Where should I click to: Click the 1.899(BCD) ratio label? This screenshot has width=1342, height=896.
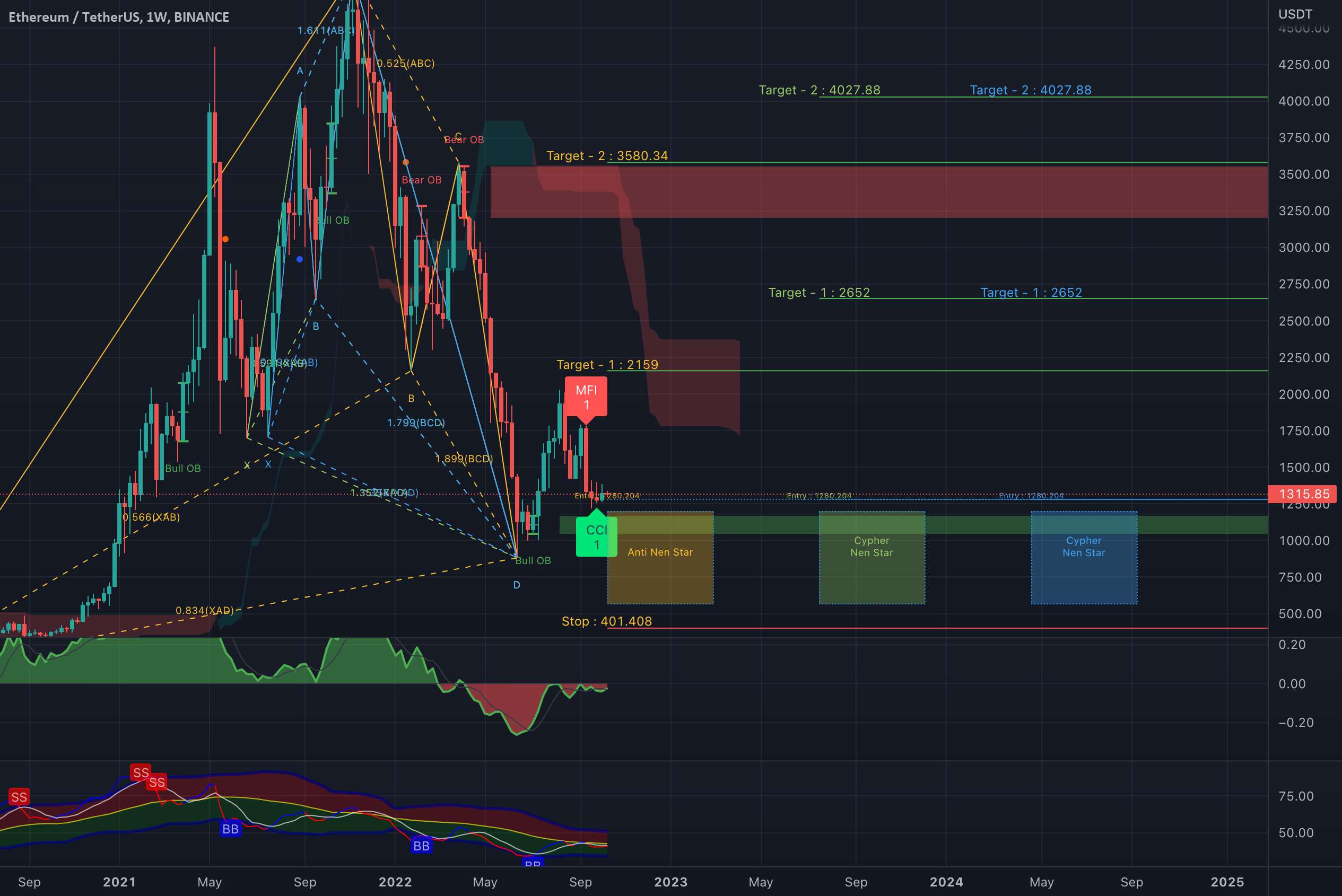[x=464, y=459]
